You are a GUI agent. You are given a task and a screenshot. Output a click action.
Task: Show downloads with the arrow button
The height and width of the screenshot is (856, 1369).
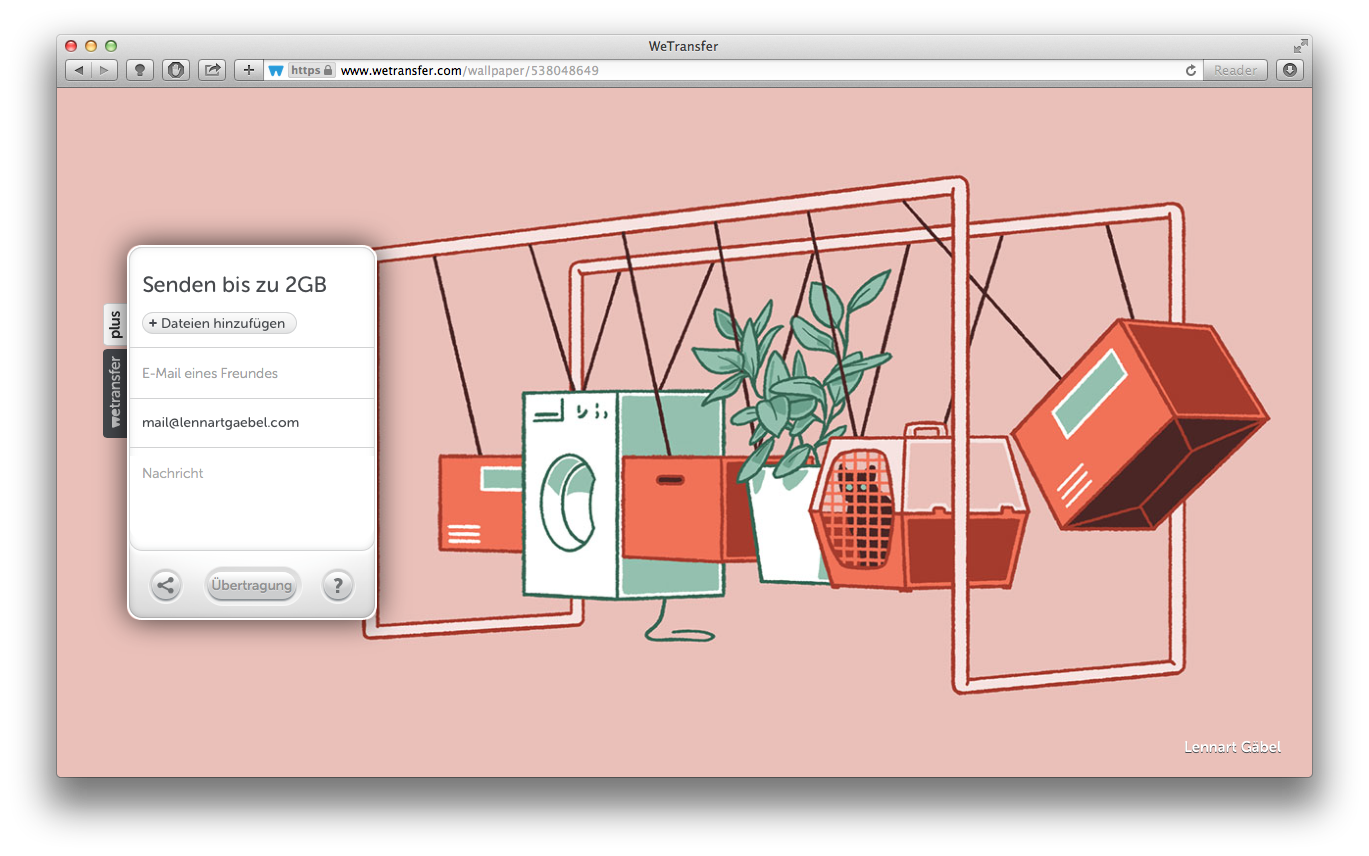coord(1290,70)
